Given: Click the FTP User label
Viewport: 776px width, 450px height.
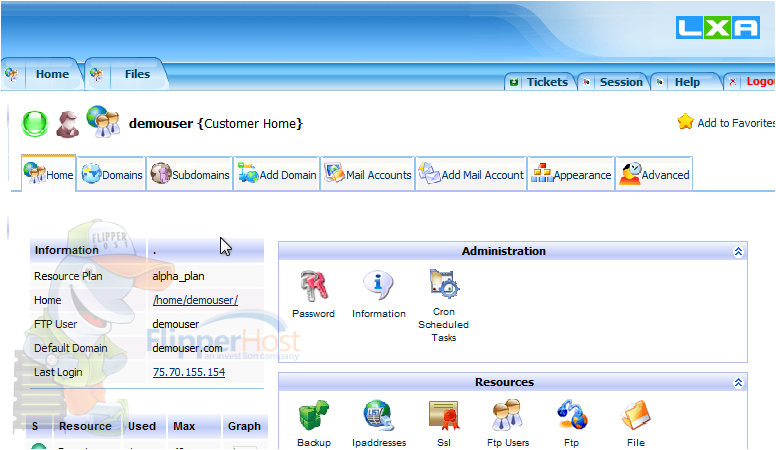Looking at the screenshot, I should click(x=55, y=324).
